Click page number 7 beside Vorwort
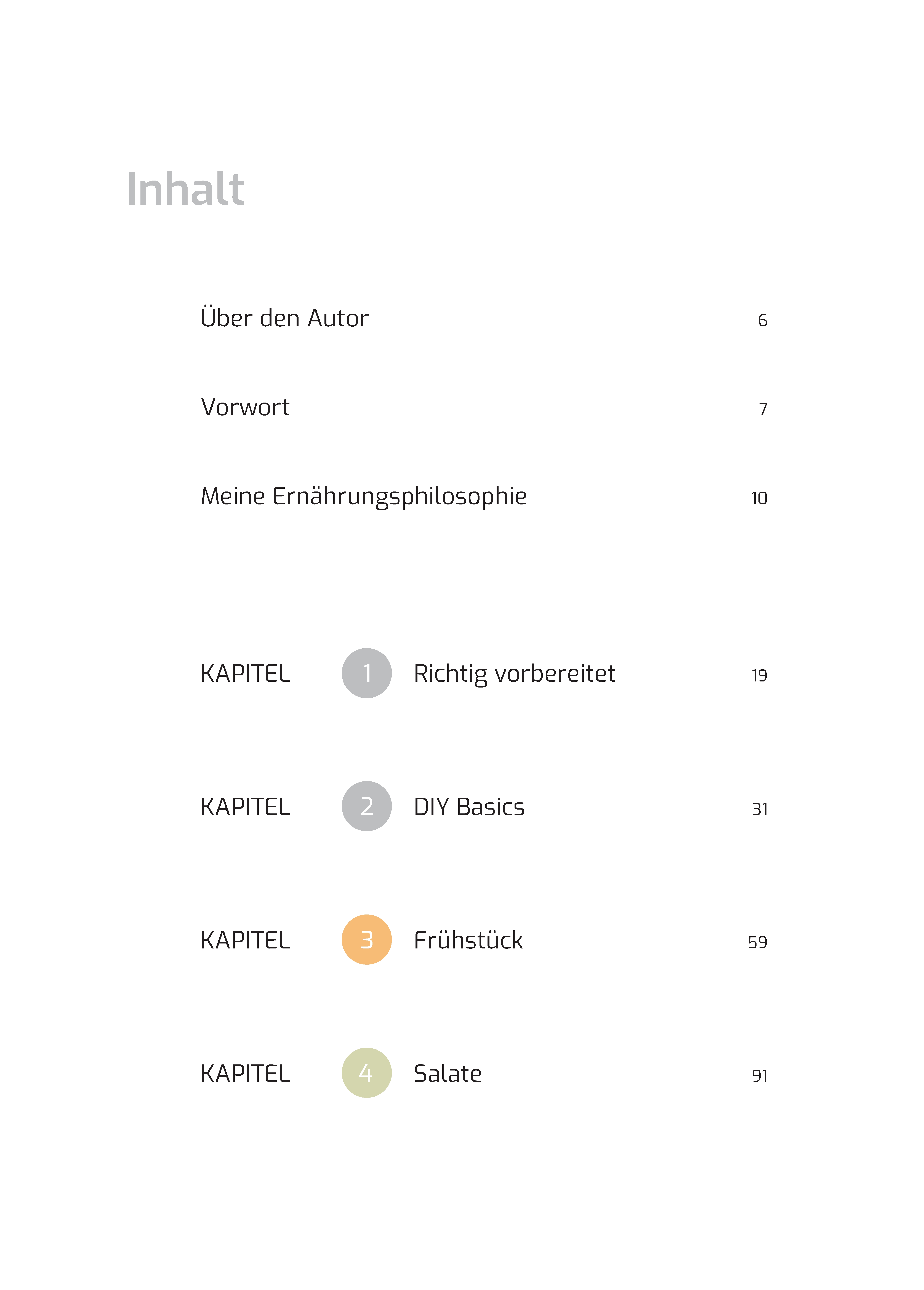 point(763,409)
